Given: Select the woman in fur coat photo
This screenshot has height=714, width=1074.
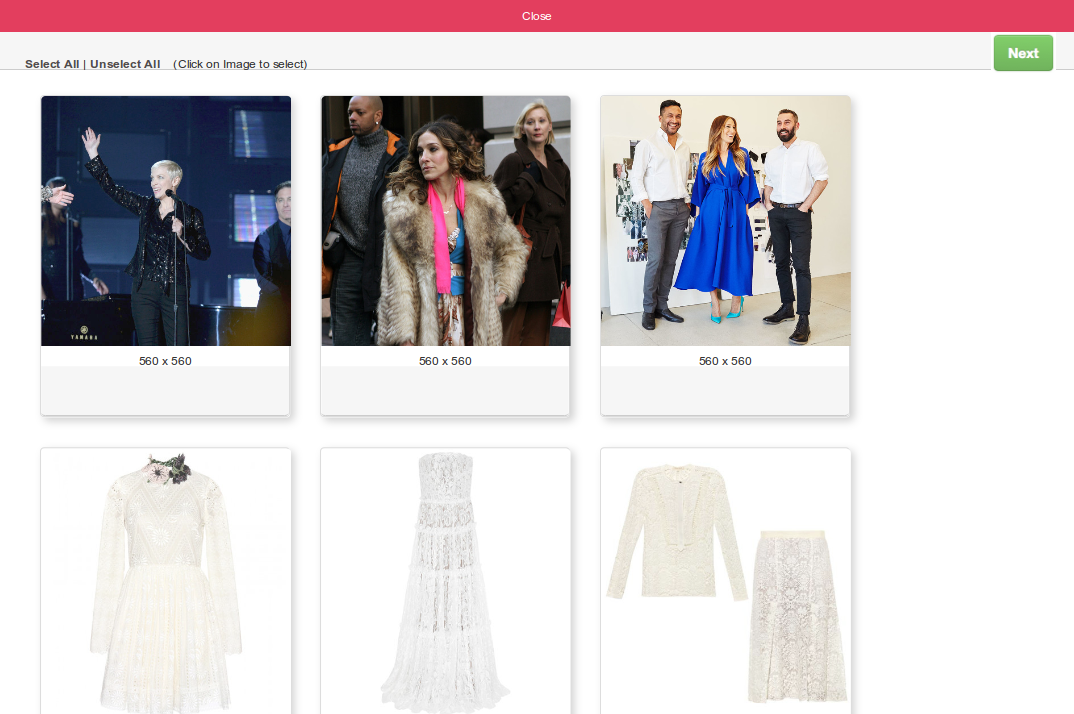Looking at the screenshot, I should 445,221.
